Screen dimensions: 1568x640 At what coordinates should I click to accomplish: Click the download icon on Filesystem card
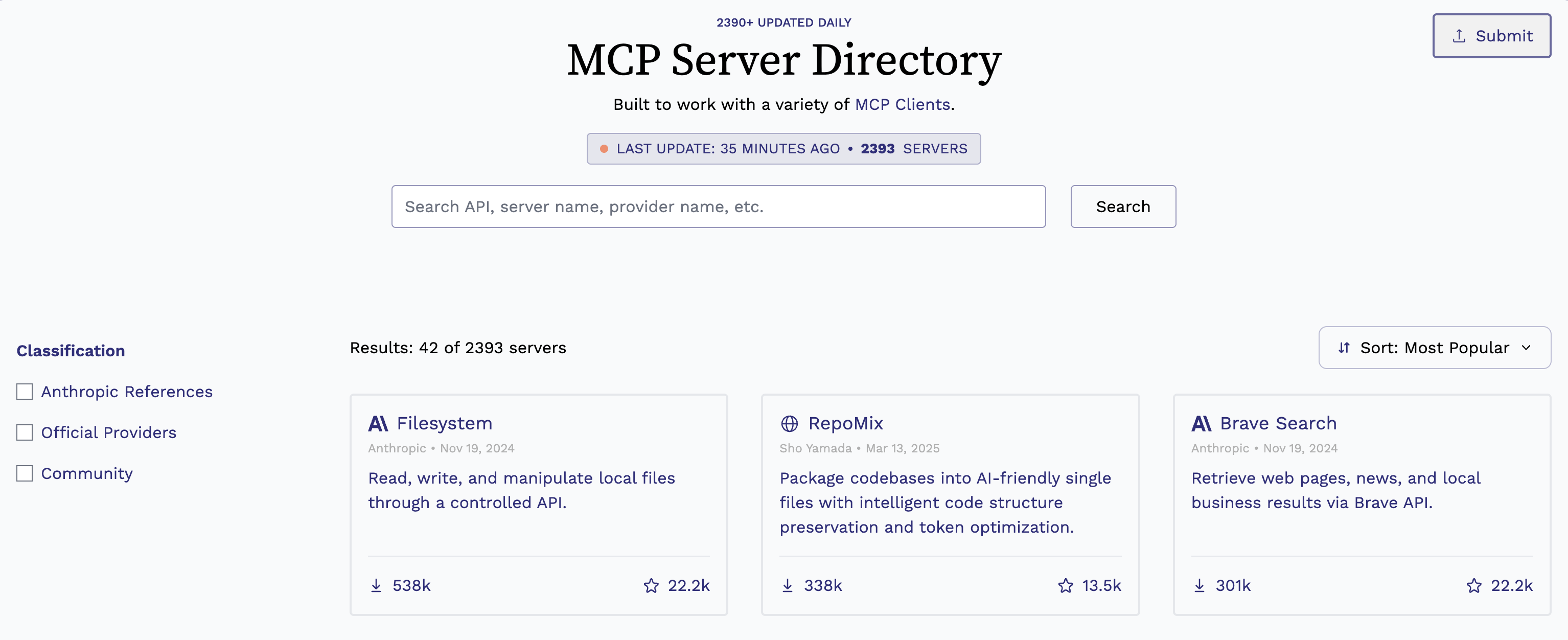pyautogui.click(x=376, y=585)
